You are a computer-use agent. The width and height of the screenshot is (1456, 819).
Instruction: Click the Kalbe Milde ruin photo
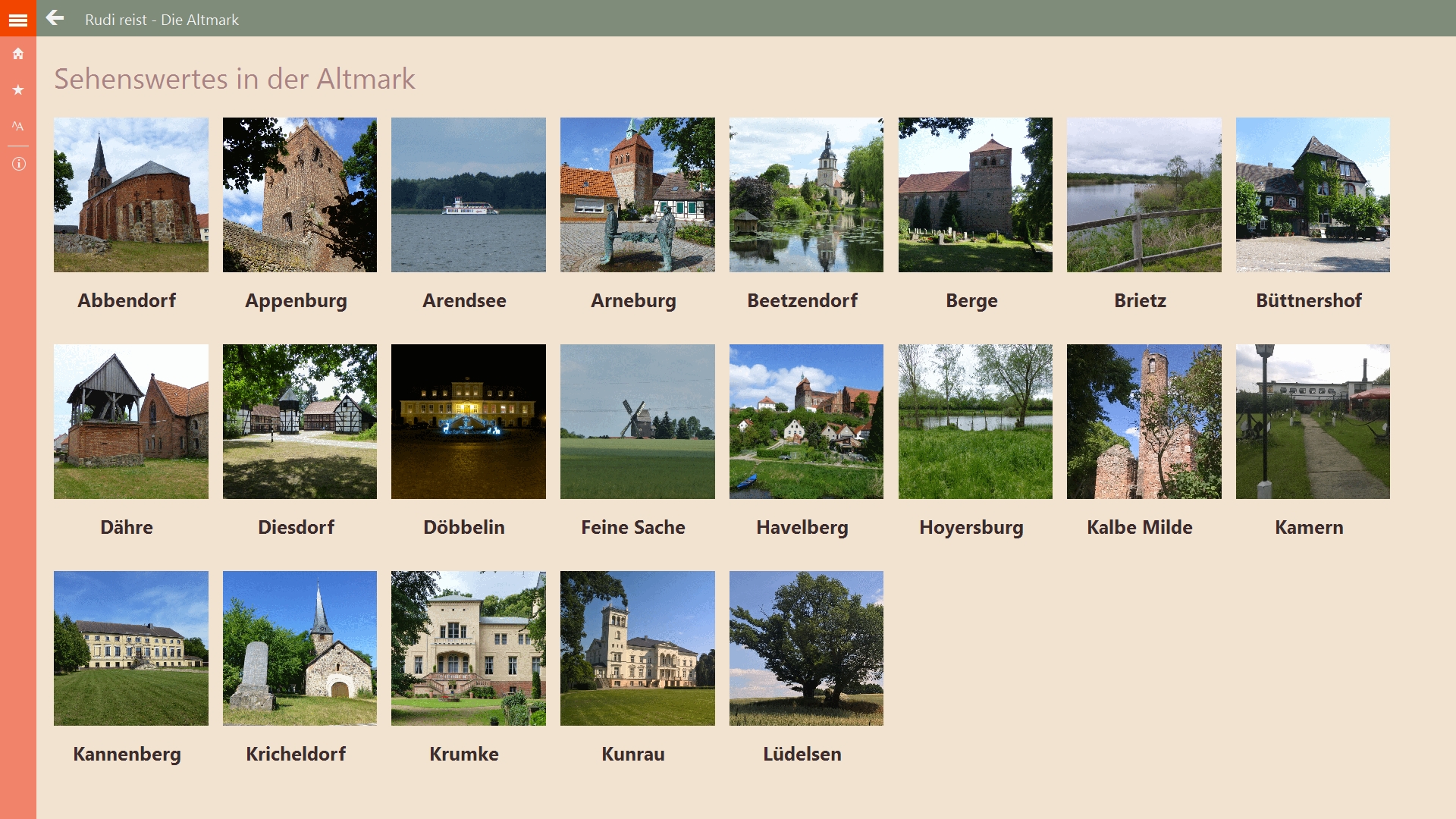(x=1144, y=422)
